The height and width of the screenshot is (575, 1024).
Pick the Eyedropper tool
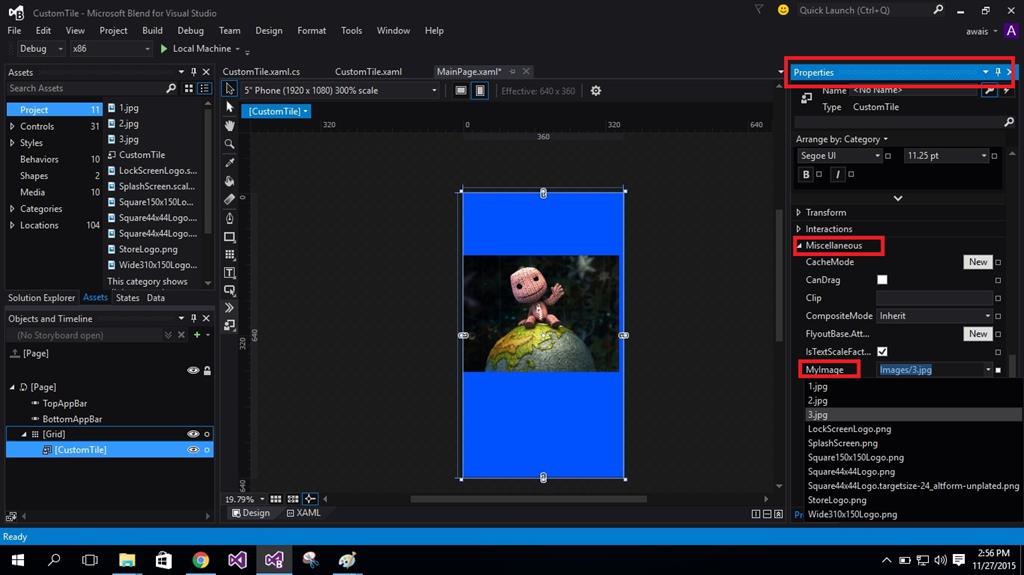point(229,162)
